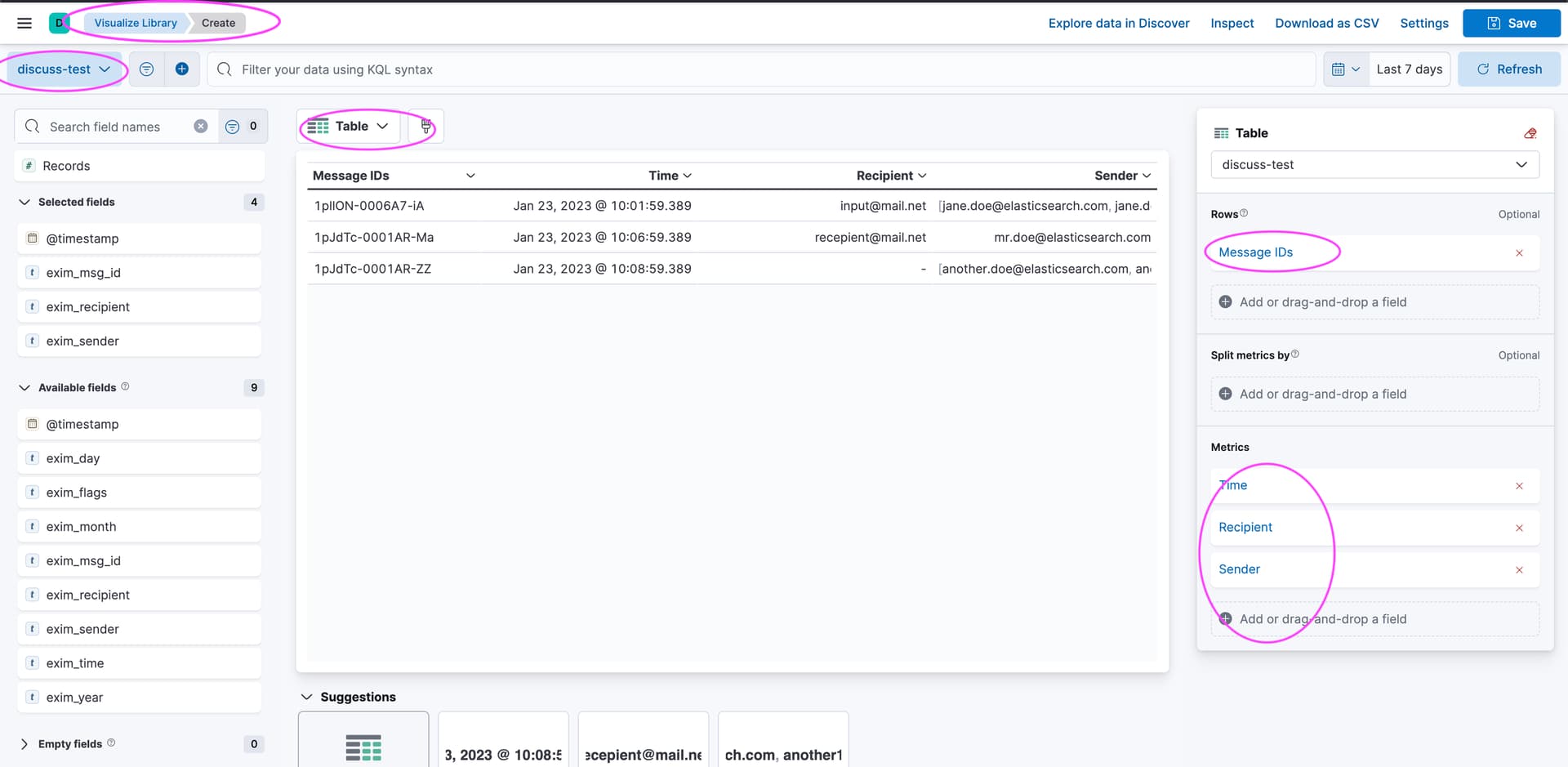Click exim_year in Available fields
Image resolution: width=1568 pixels, height=767 pixels.
(140, 698)
